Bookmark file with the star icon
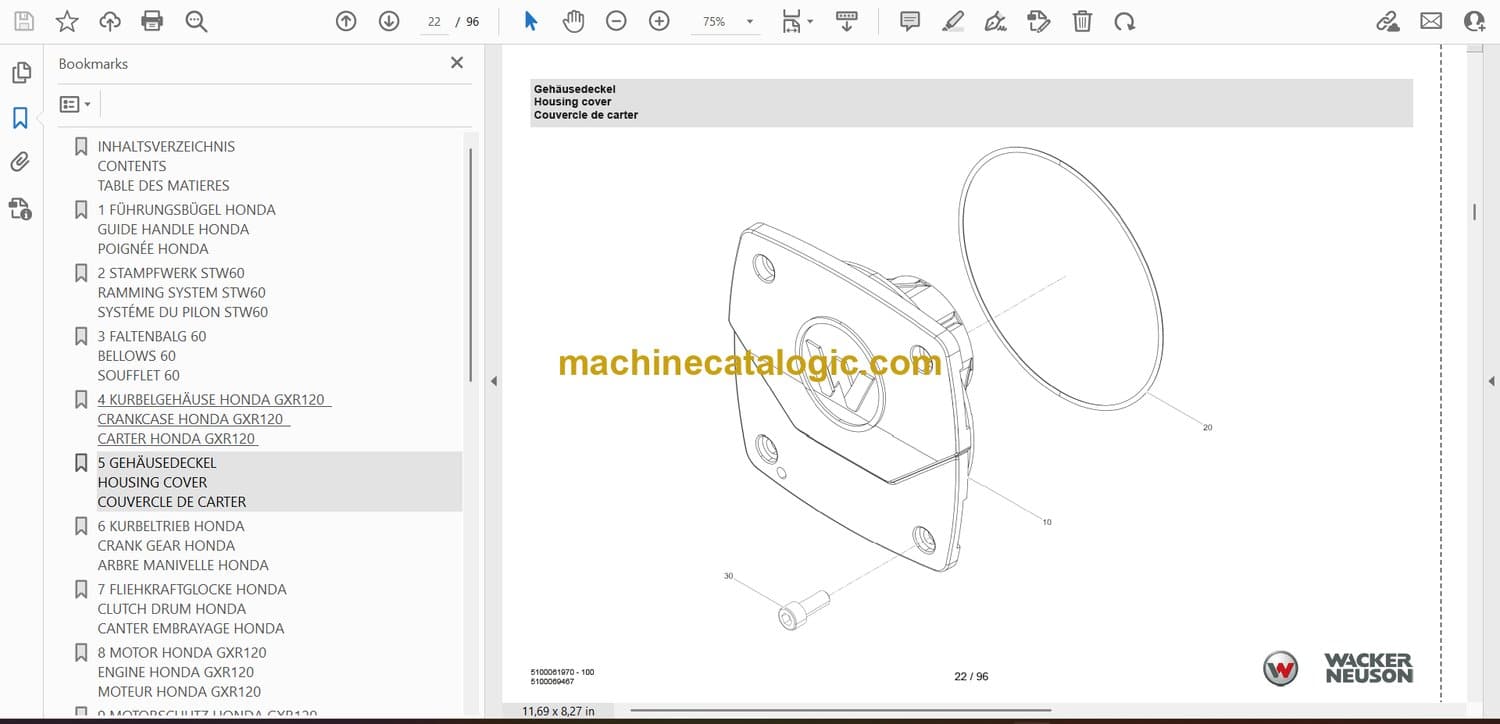Viewport: 1500px width, 724px height. (x=67, y=21)
